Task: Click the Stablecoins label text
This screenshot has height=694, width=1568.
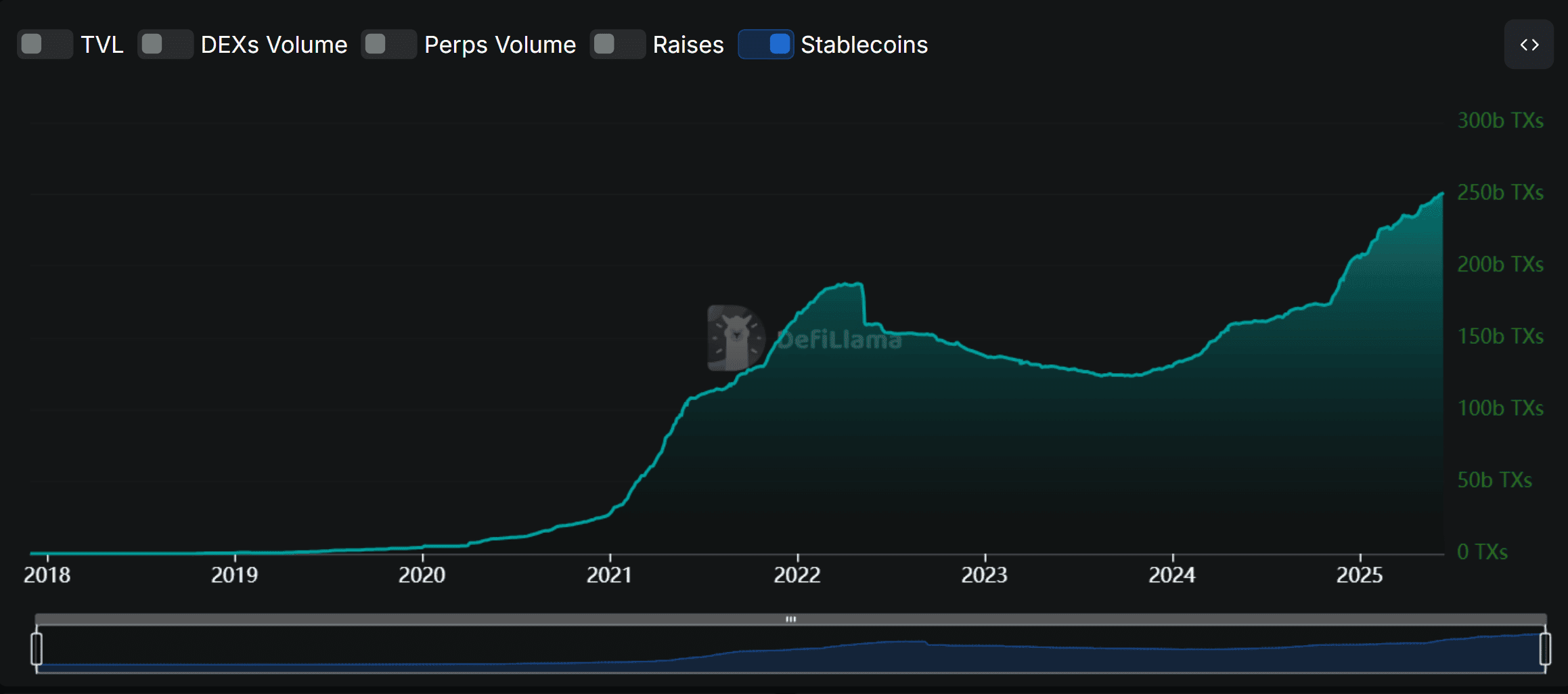Action: click(864, 45)
